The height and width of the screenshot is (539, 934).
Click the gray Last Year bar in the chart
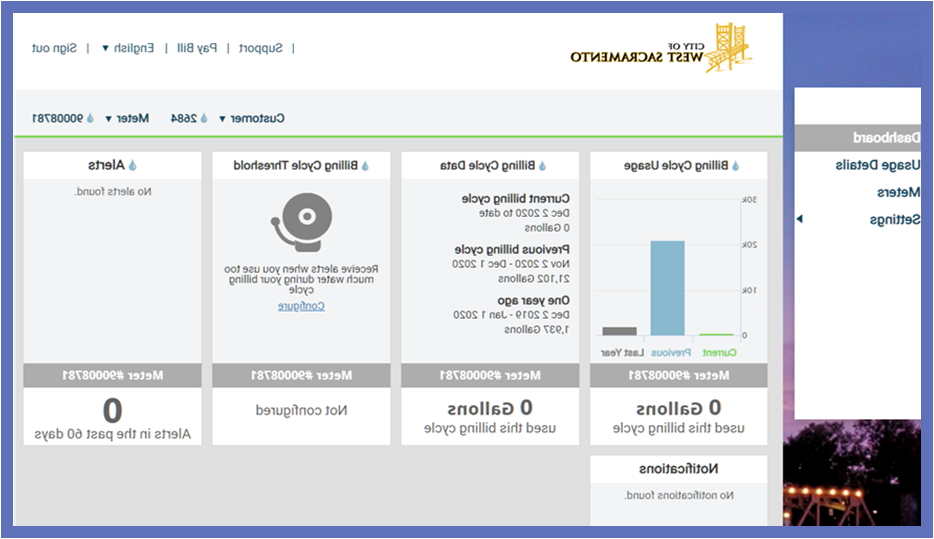(x=619, y=331)
